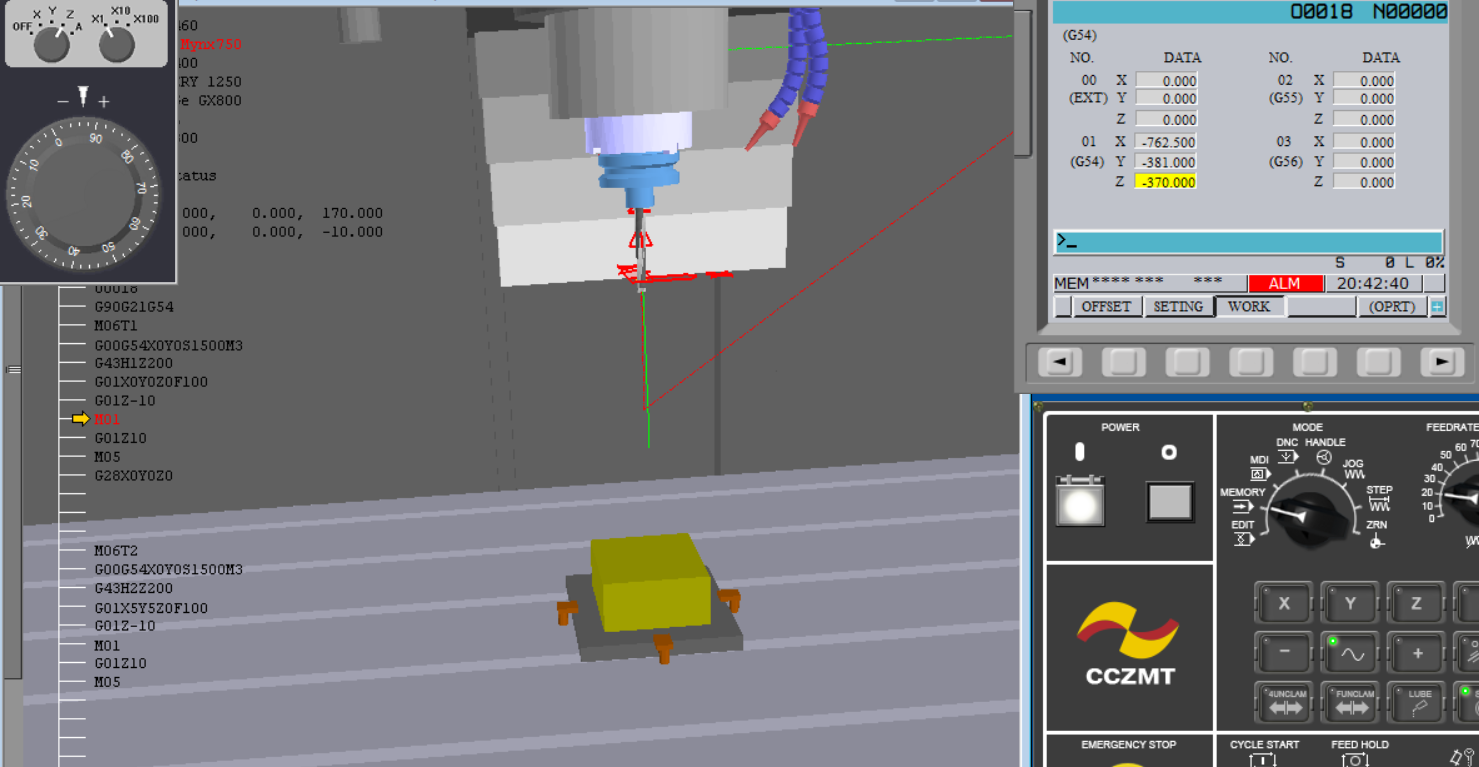
Task: Click the LUBE key
Action: 1416,702
